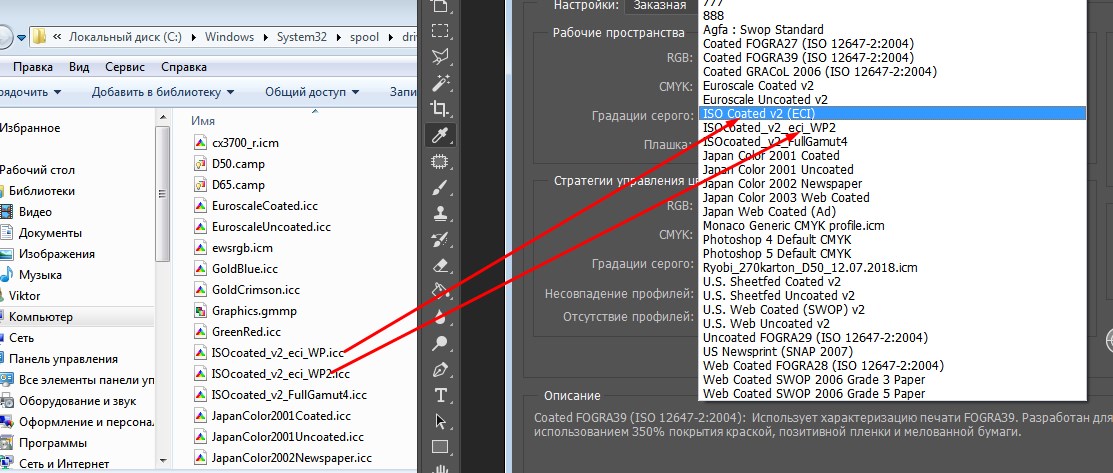
Task: Select the Rectangular Marquee tool
Action: pos(440,31)
